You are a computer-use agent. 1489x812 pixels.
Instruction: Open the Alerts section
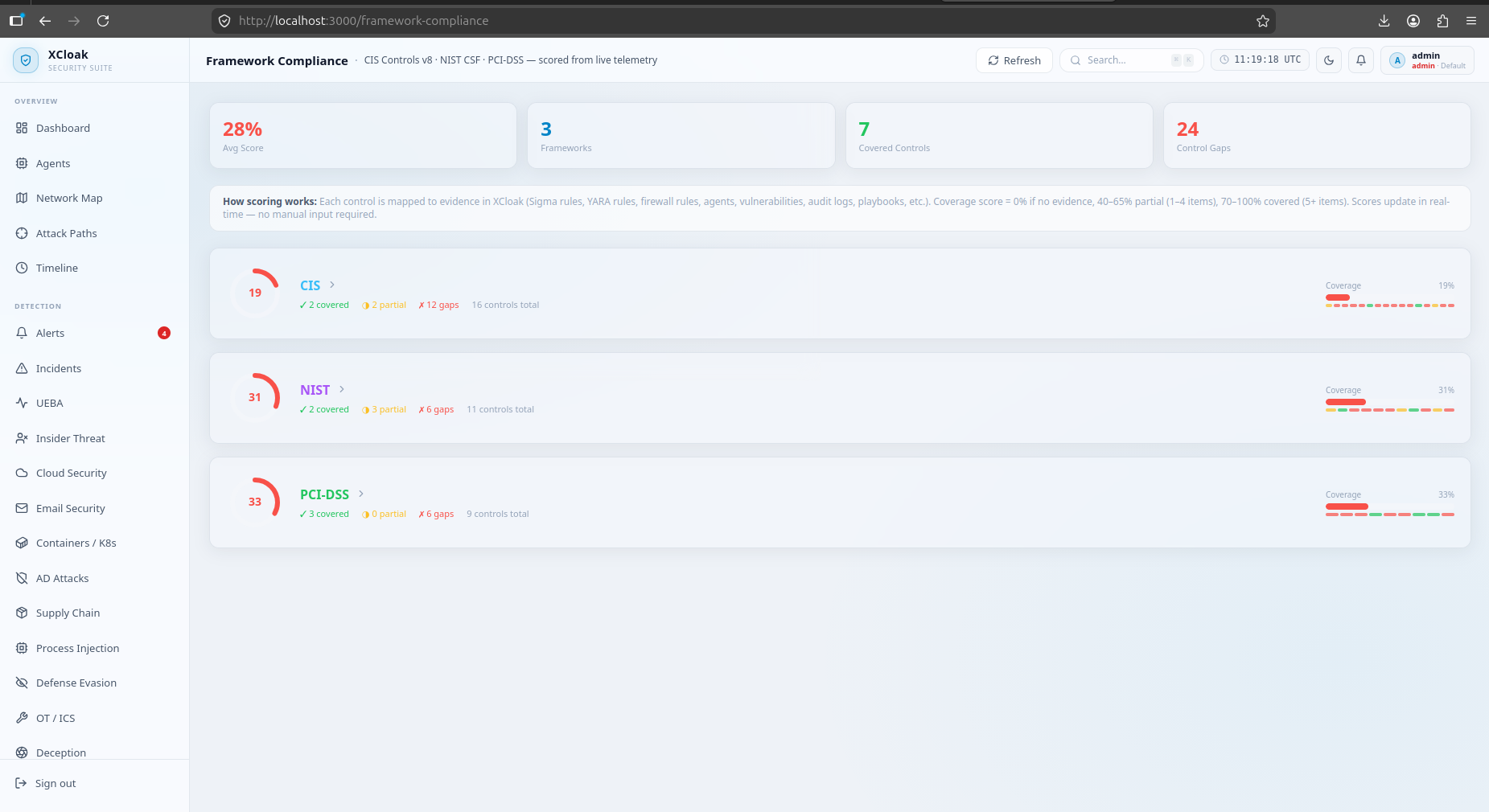click(94, 333)
